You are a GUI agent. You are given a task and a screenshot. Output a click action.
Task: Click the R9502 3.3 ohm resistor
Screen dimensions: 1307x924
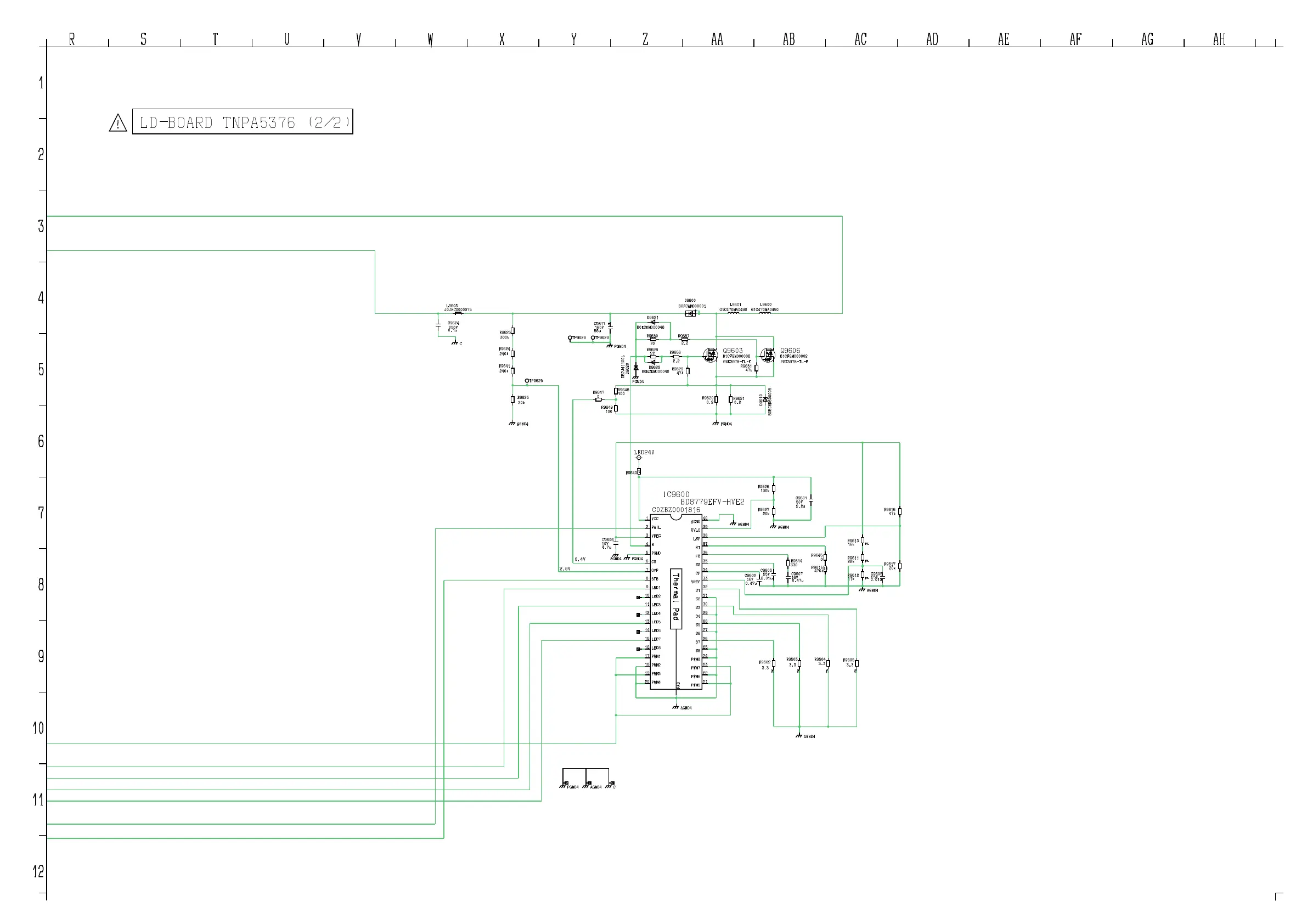point(774,663)
